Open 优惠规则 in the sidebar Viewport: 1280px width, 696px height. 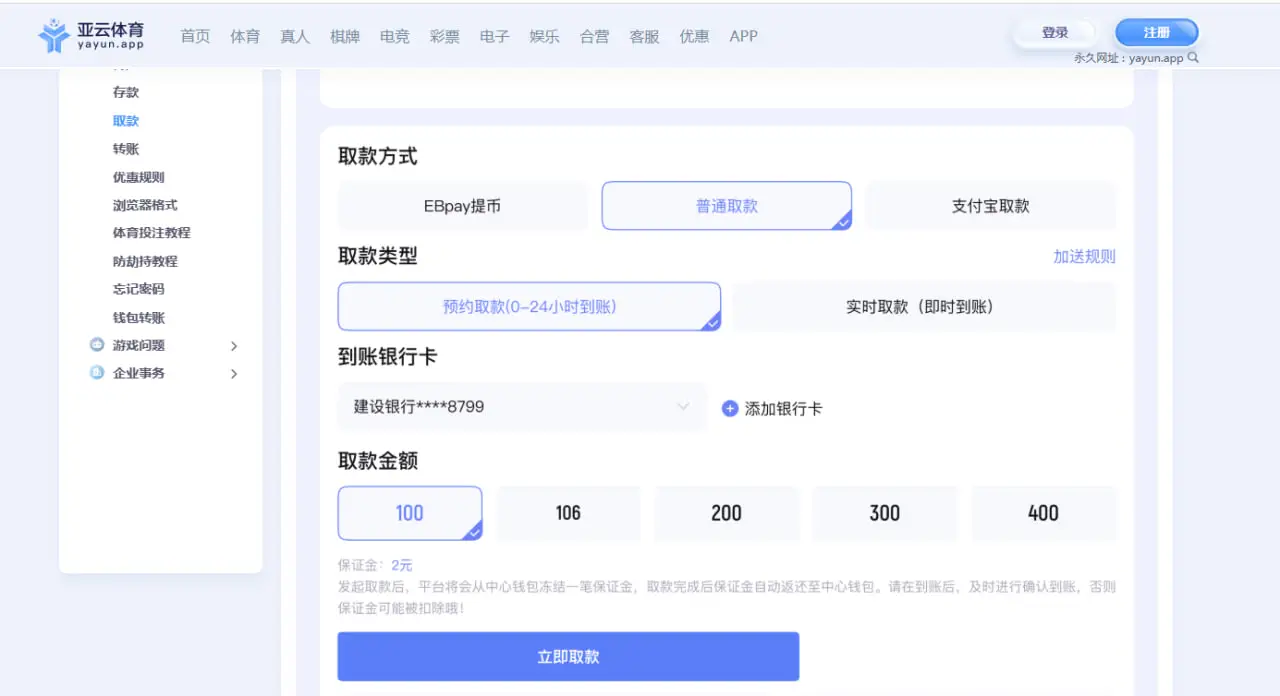coord(139,177)
